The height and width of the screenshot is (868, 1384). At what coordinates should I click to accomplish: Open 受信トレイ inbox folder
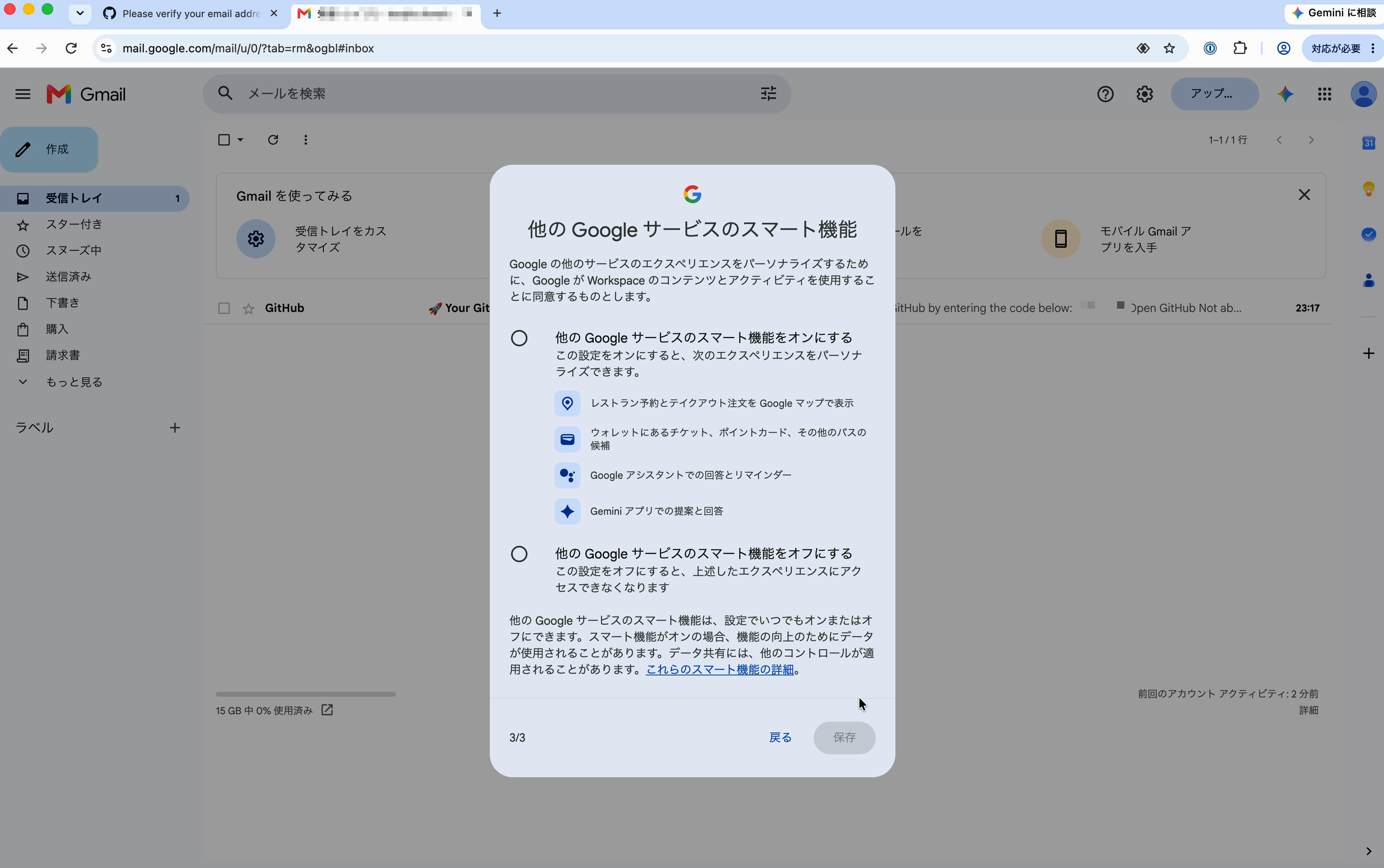pos(95,199)
